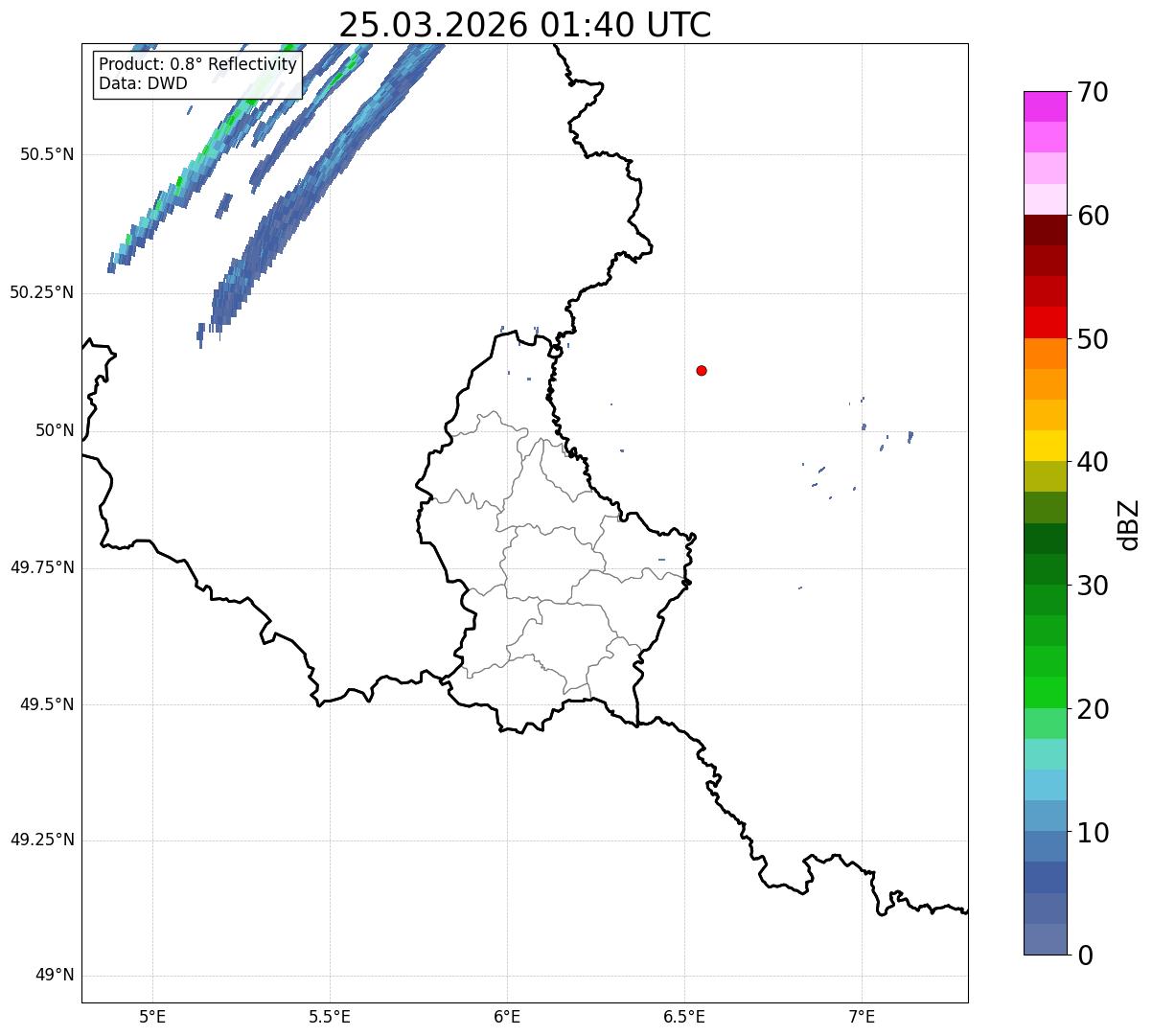The height and width of the screenshot is (1036, 1152).
Task: Select the 49.25°N latitude label
Action: pyautogui.click(x=42, y=840)
